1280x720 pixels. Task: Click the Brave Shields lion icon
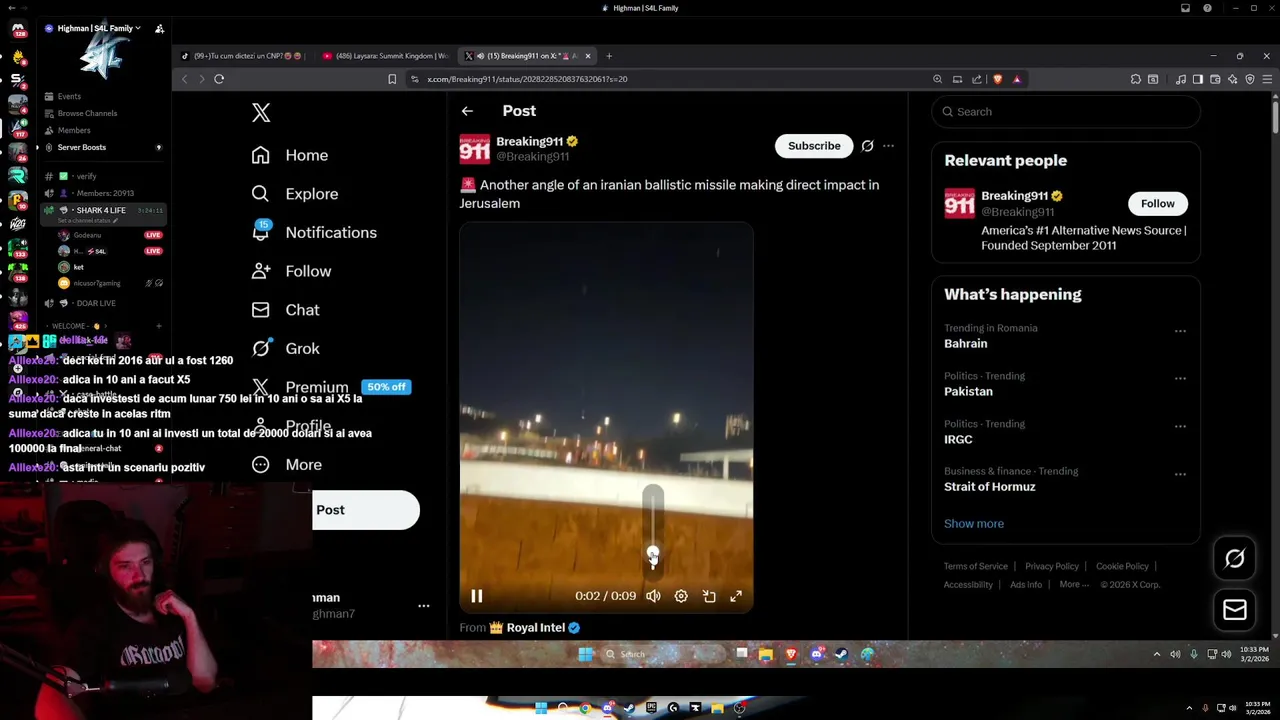(x=997, y=79)
